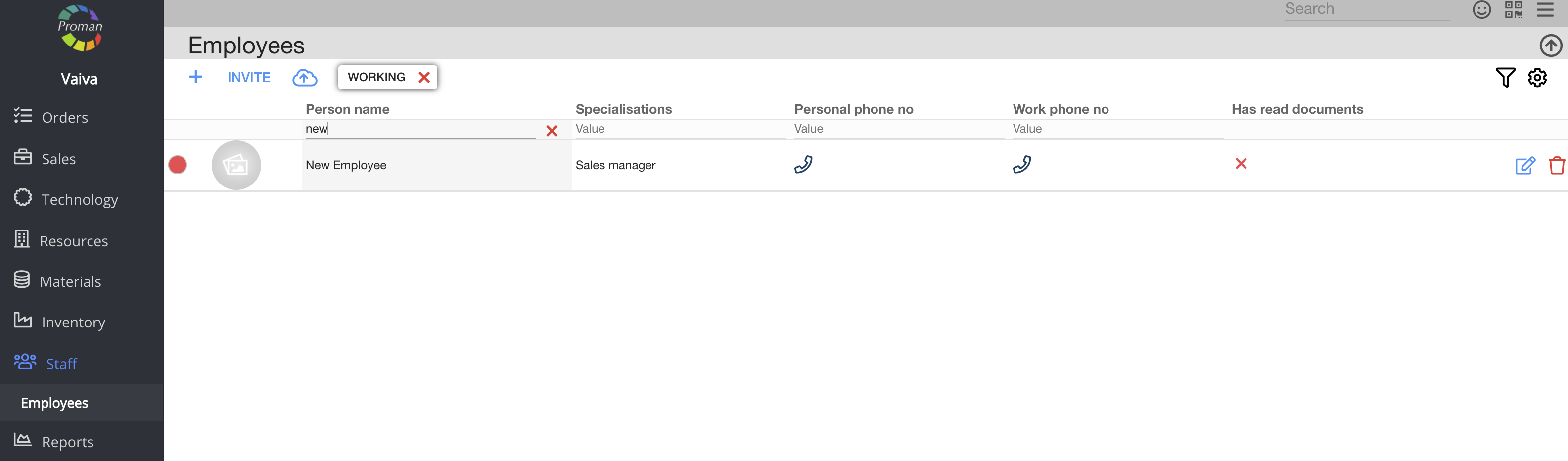The image size is (1568, 461).
Task: Click the plus icon to add employee
Action: pyautogui.click(x=195, y=77)
